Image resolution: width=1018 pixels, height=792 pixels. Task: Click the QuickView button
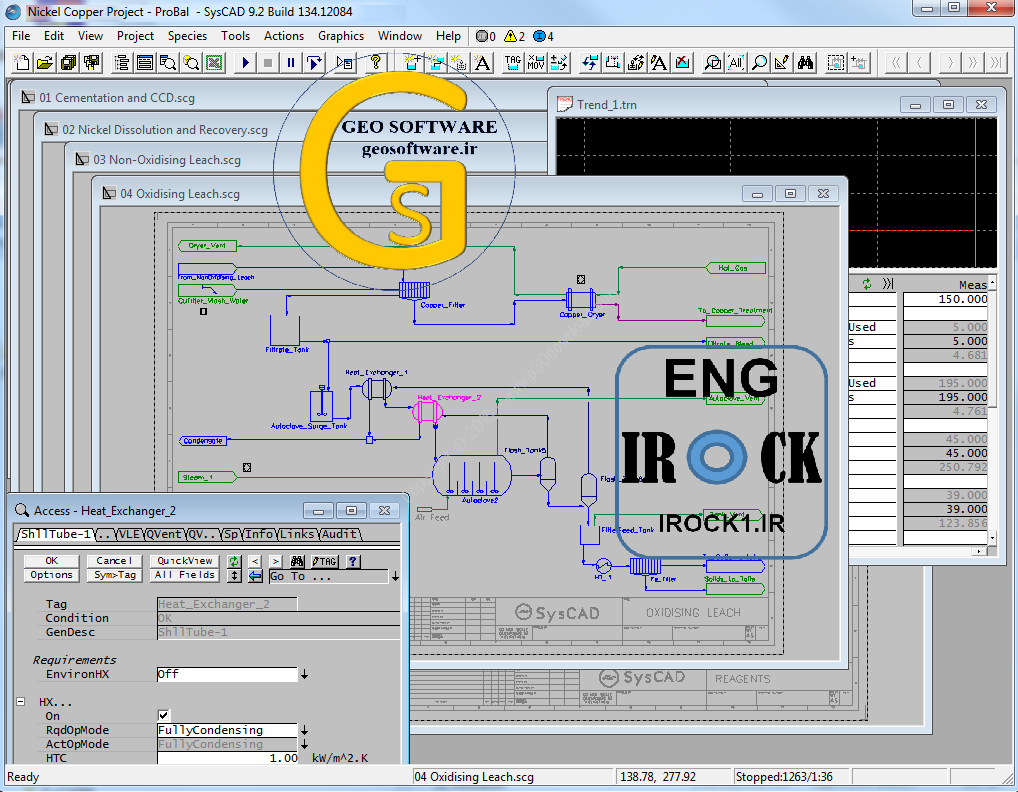click(x=184, y=561)
